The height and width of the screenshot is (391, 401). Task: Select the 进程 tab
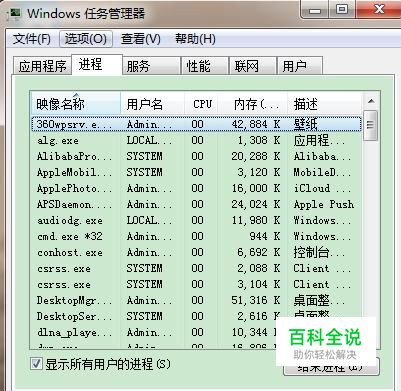point(97,64)
